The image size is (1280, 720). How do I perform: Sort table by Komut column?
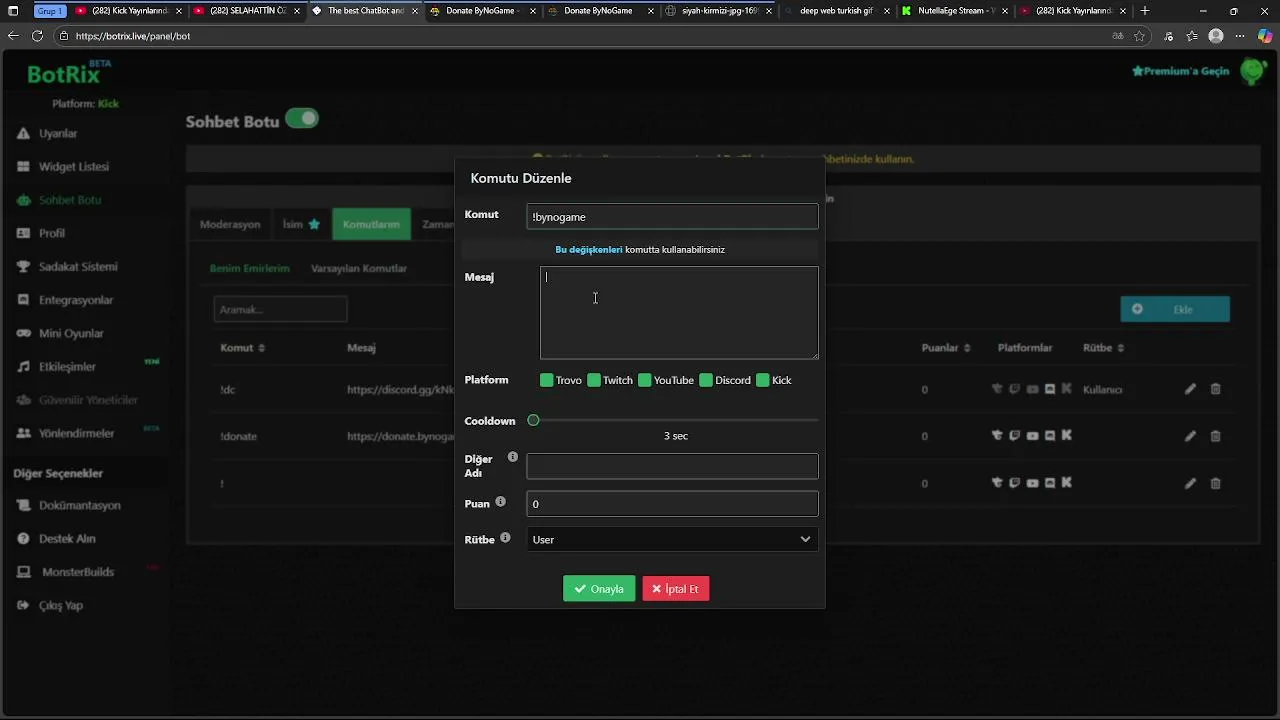pos(242,348)
